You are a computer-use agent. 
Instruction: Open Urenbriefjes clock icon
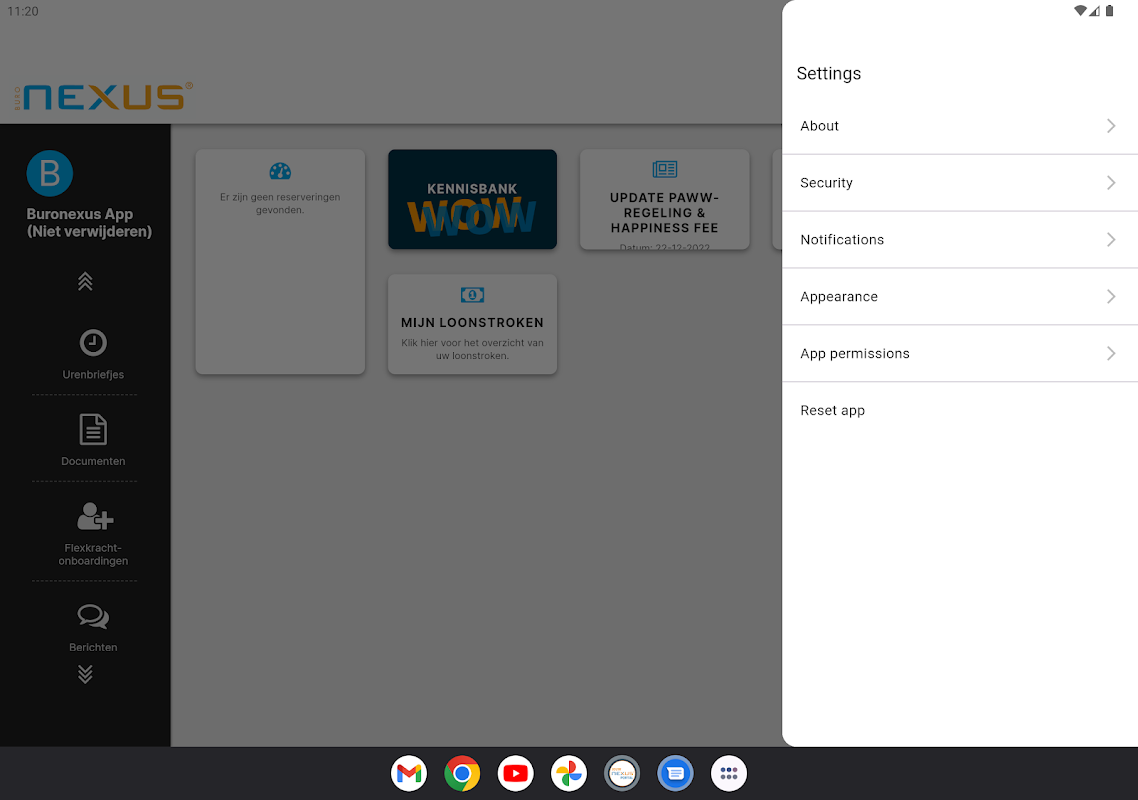point(93,343)
